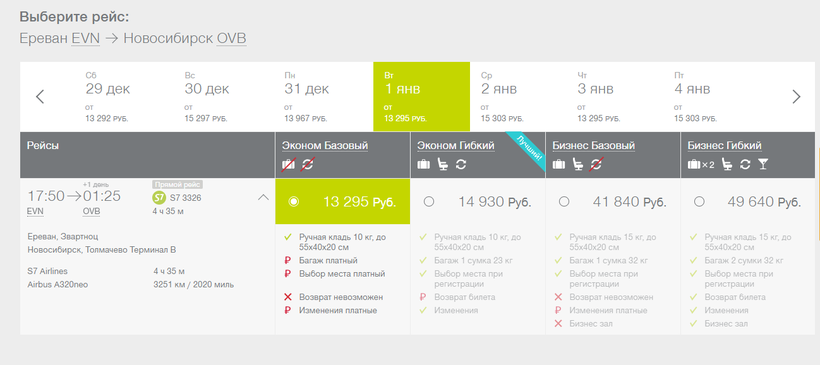This screenshot has height=365, width=820.
Task: Click seat icon under Эконом Гибкий
Action: pyautogui.click(x=443, y=164)
